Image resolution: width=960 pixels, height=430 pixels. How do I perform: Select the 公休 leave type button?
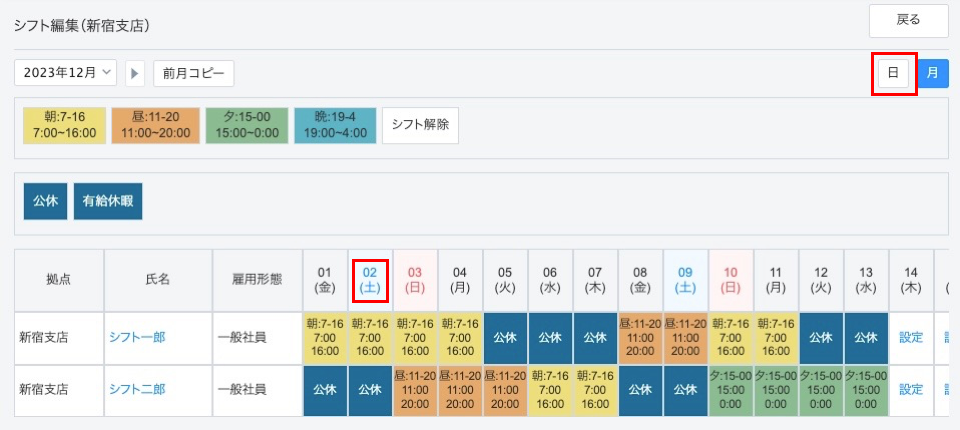click(x=45, y=201)
